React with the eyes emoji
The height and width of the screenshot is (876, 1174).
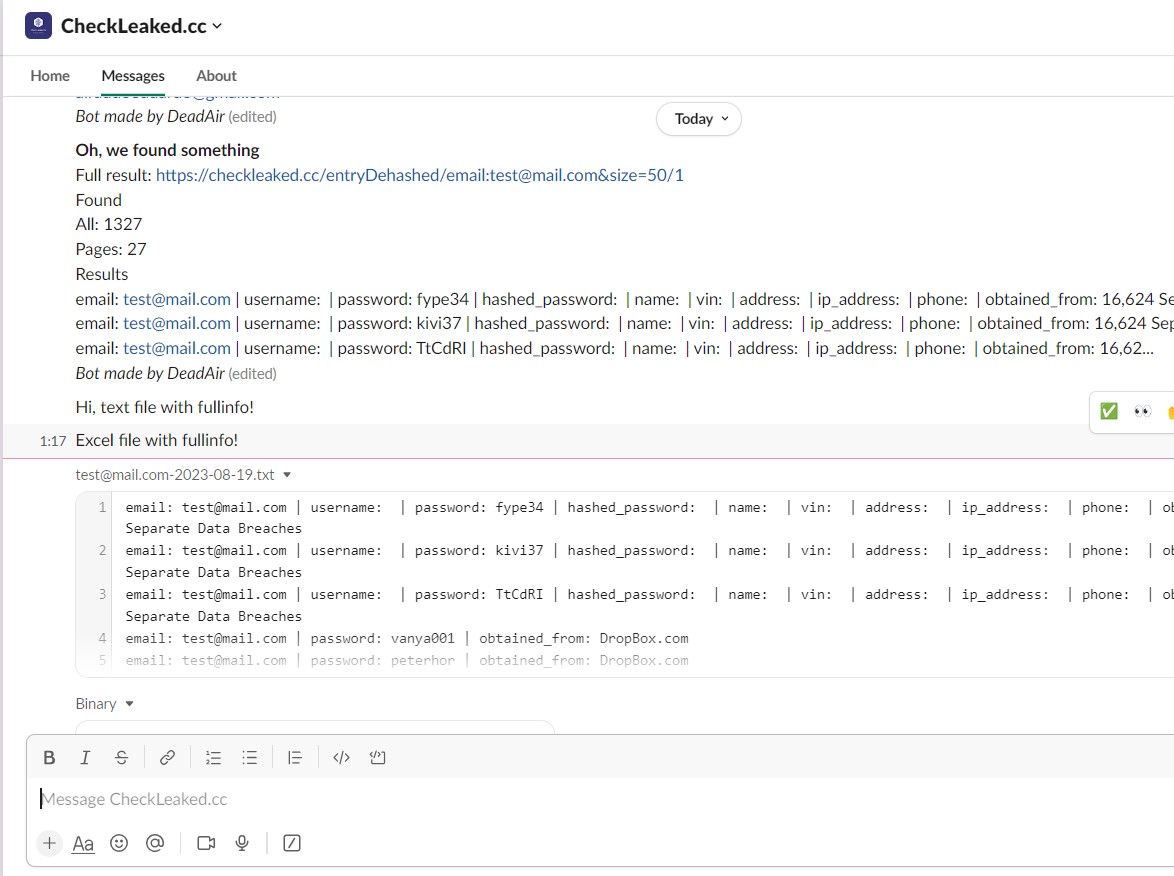1142,411
